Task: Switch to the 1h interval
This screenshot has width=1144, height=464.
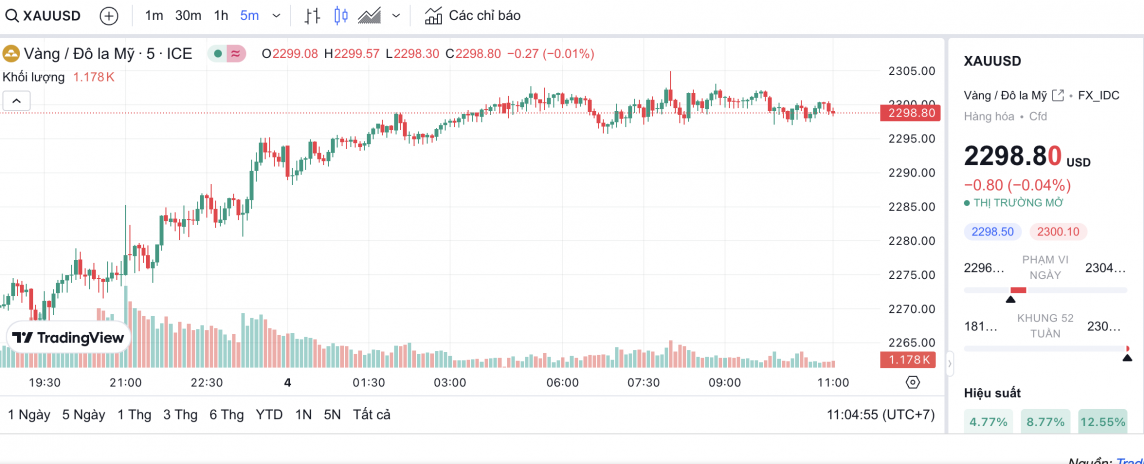Action: tap(221, 16)
